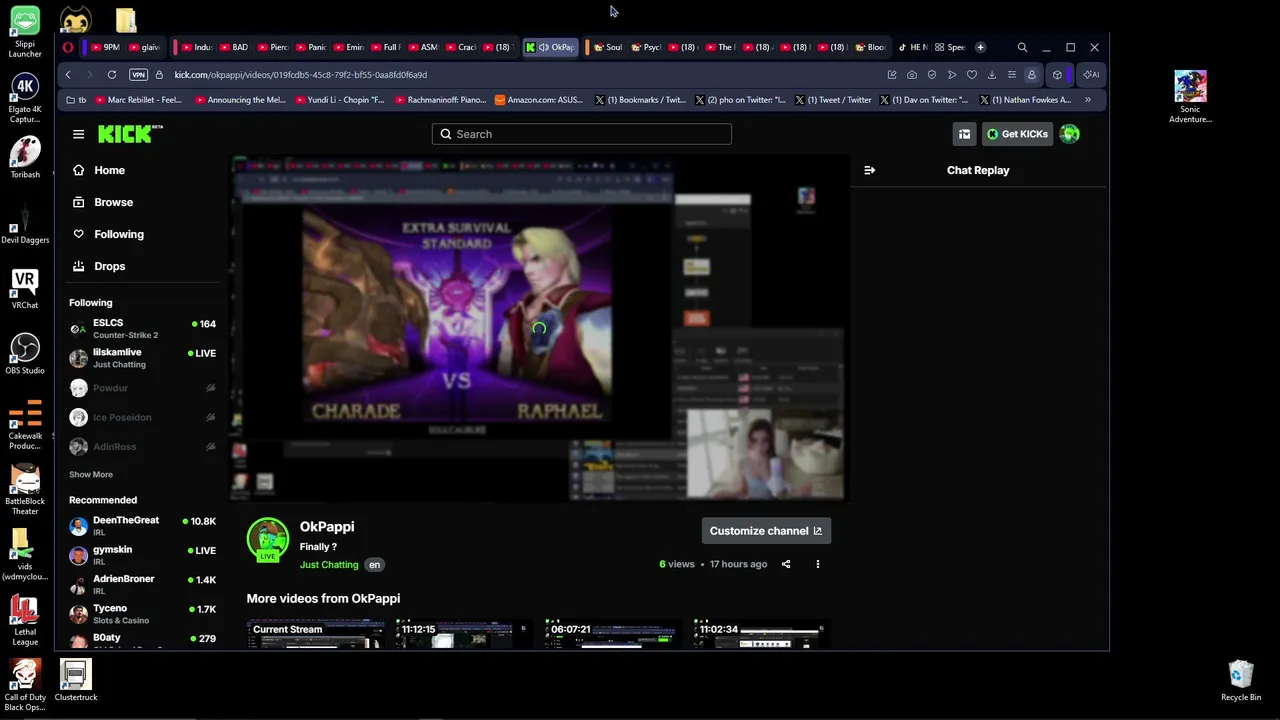The image size is (1280, 720).
Task: Select the OBS Studio desktop icon
Action: point(25,353)
